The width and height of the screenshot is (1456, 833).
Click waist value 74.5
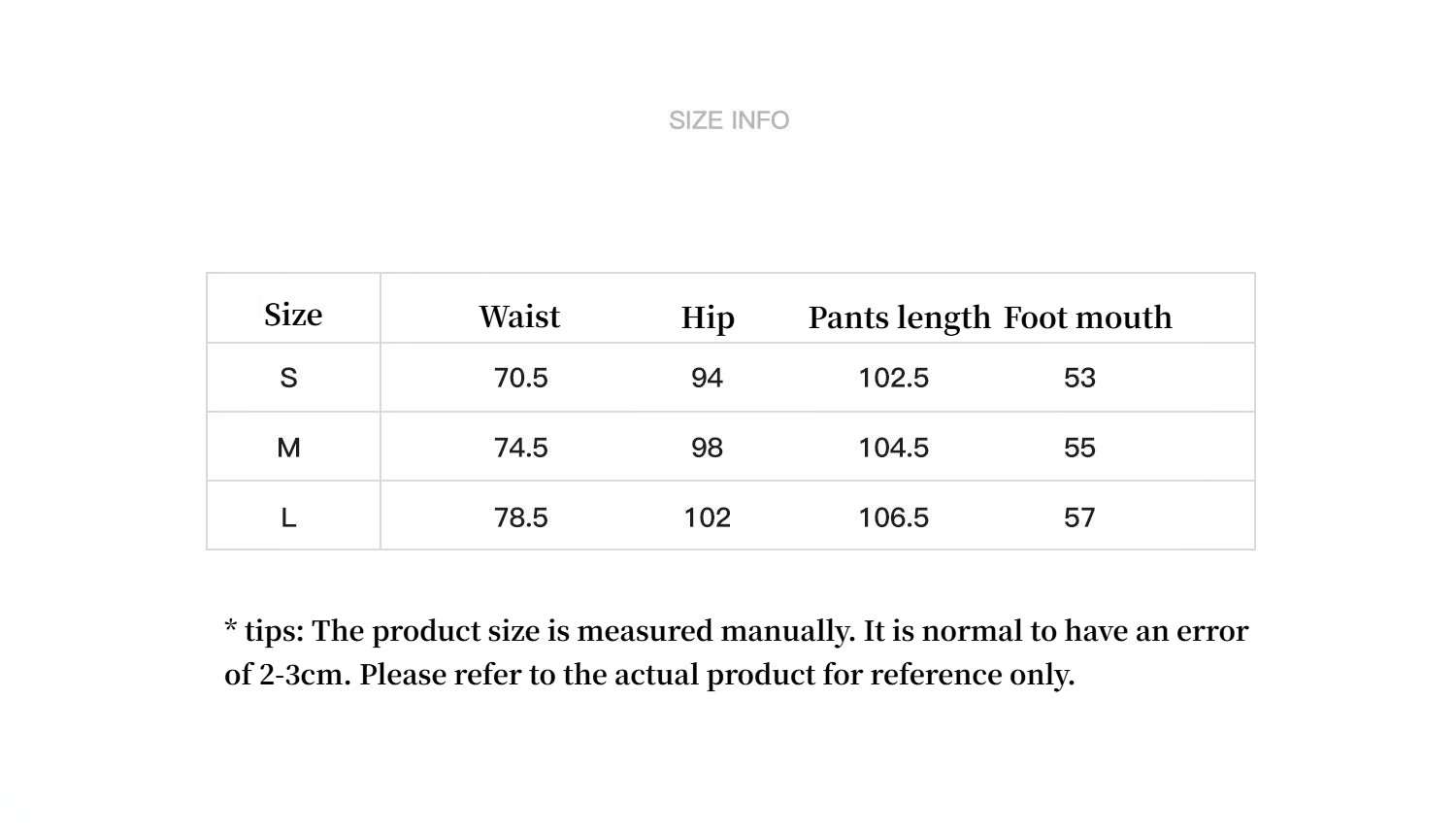pyautogui.click(x=521, y=448)
